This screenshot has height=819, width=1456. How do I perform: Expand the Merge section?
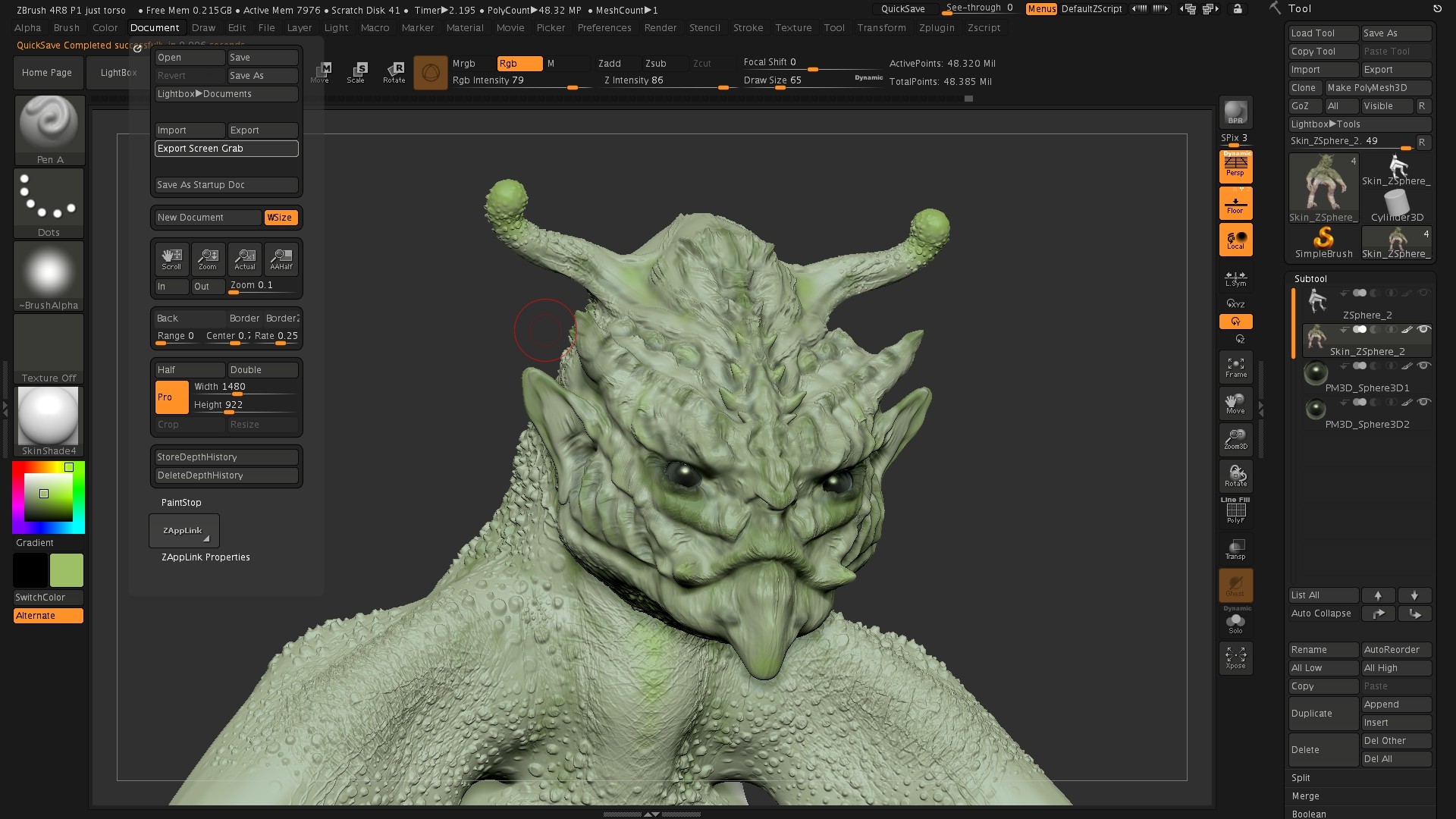pos(1305,796)
